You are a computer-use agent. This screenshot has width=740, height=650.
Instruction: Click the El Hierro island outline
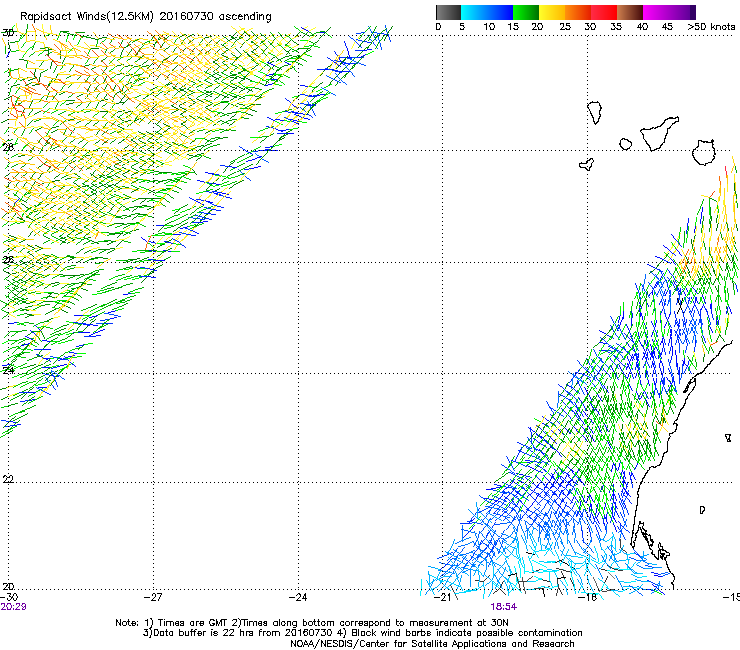coord(587,164)
